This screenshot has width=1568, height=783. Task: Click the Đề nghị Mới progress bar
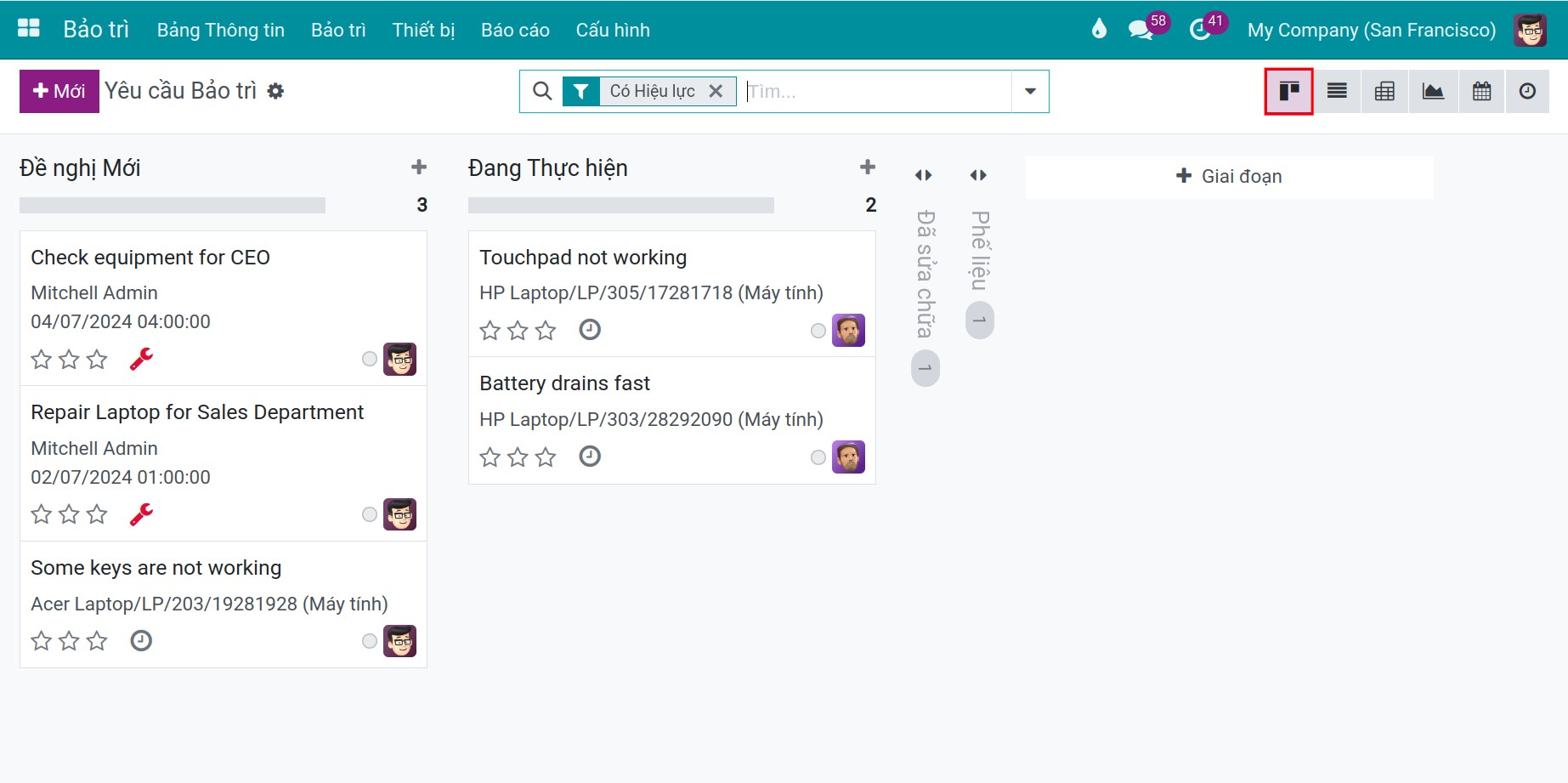(173, 205)
